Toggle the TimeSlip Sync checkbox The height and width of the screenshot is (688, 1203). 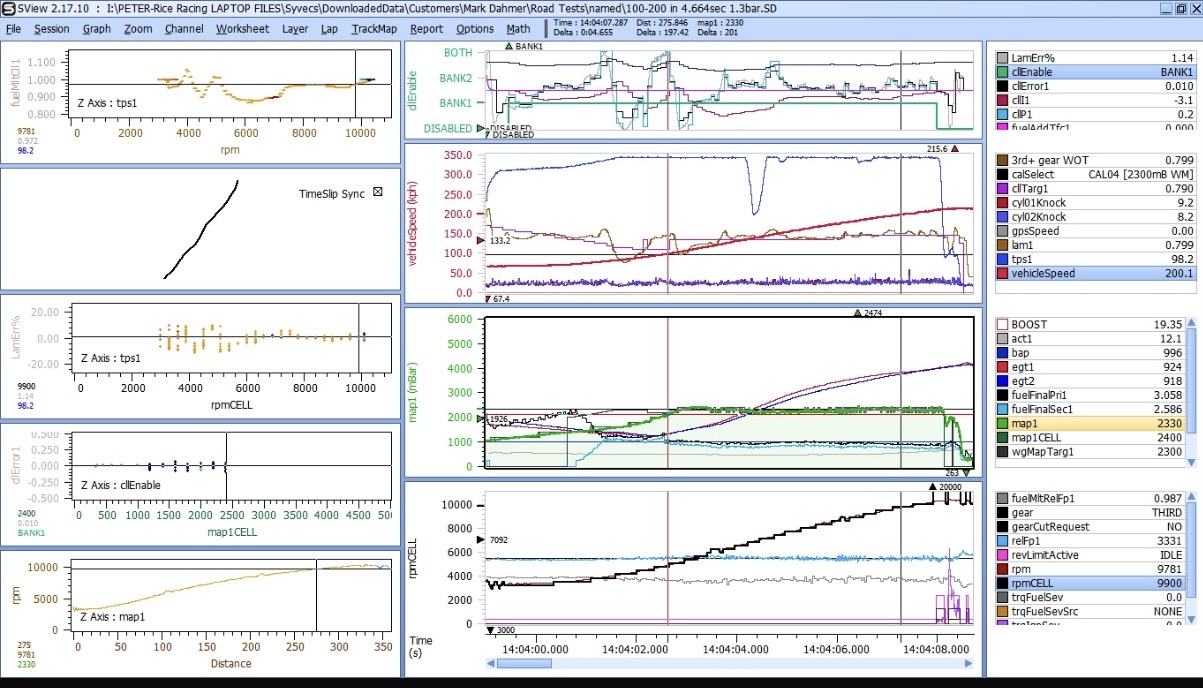pyautogui.click(x=377, y=192)
